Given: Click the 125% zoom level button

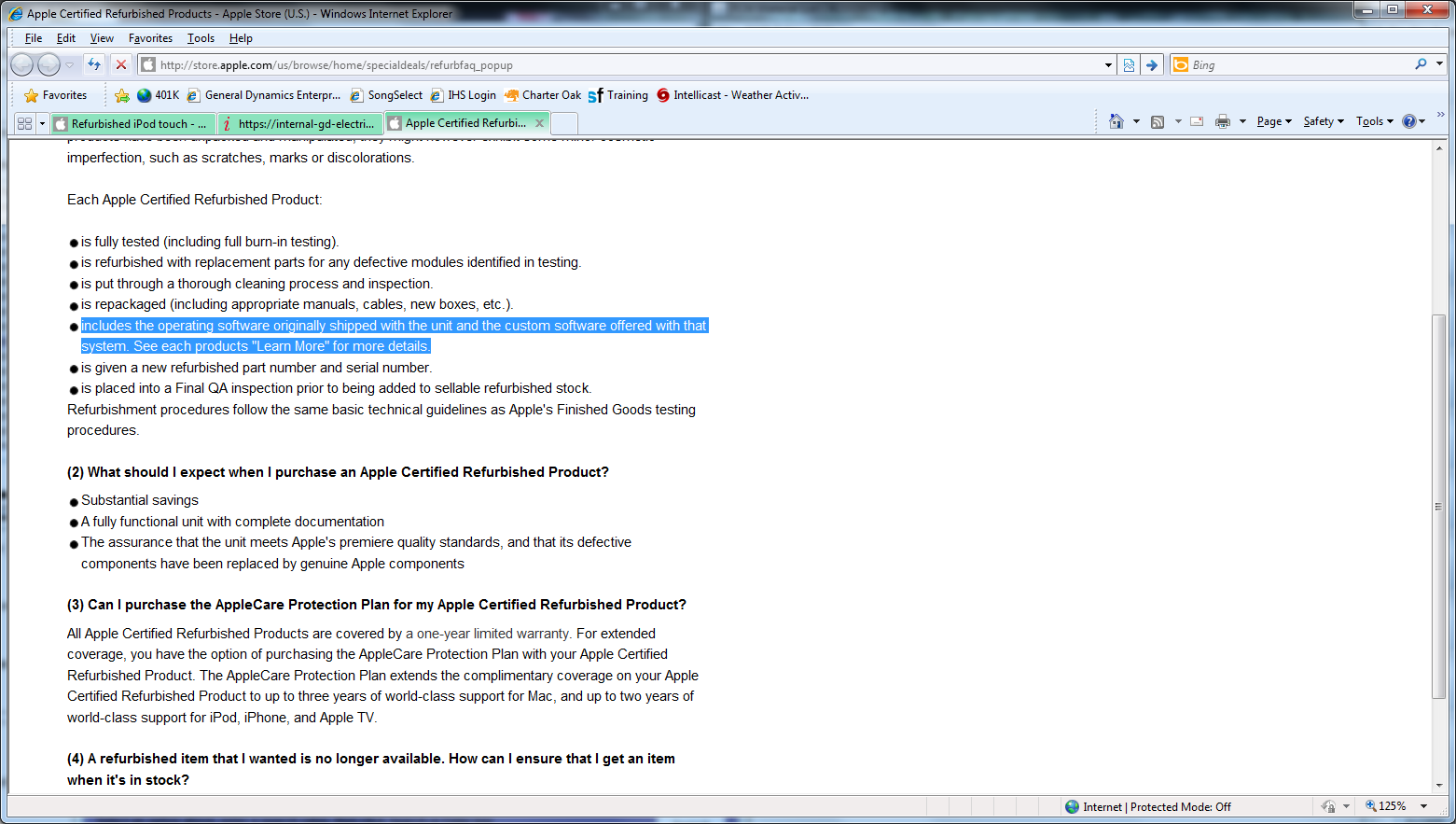Looking at the screenshot, I should click(x=1386, y=806).
